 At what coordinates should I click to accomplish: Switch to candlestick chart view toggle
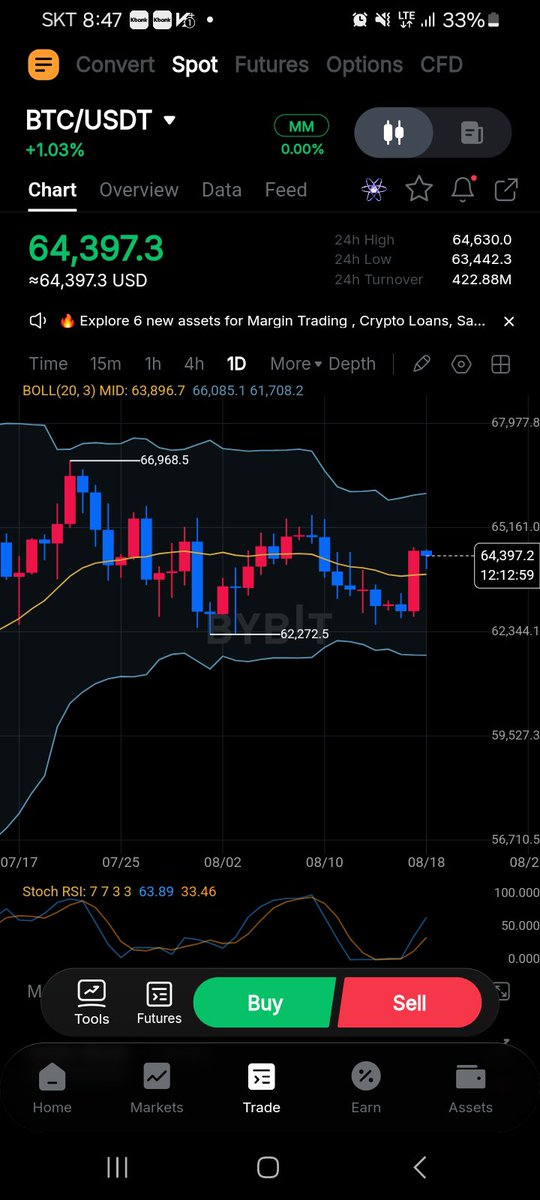395,132
